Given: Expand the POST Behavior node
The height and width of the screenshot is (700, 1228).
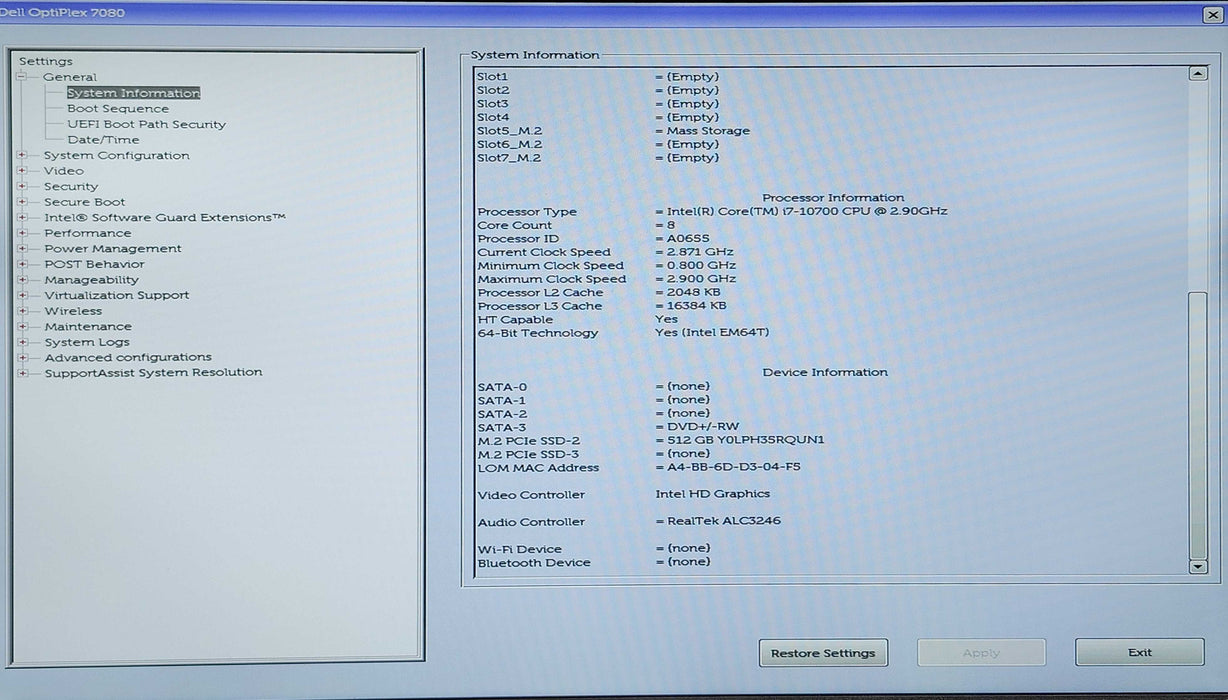Looking at the screenshot, I should (x=21, y=264).
